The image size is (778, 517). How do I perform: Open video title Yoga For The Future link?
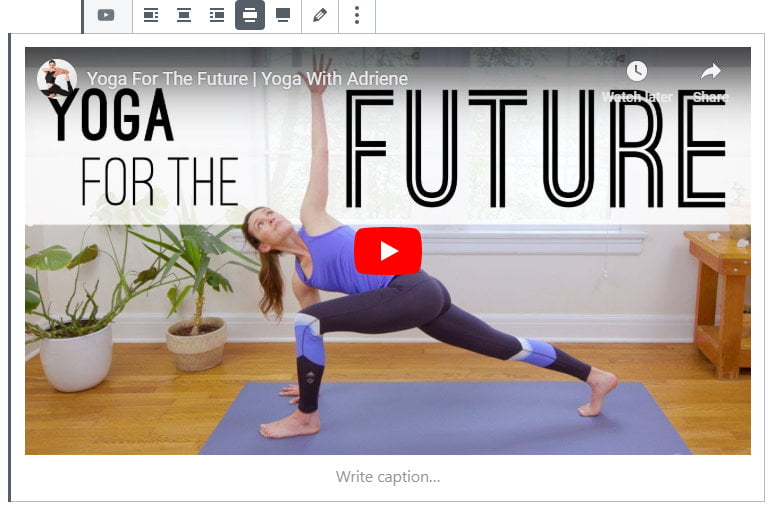pyautogui.click(x=247, y=78)
